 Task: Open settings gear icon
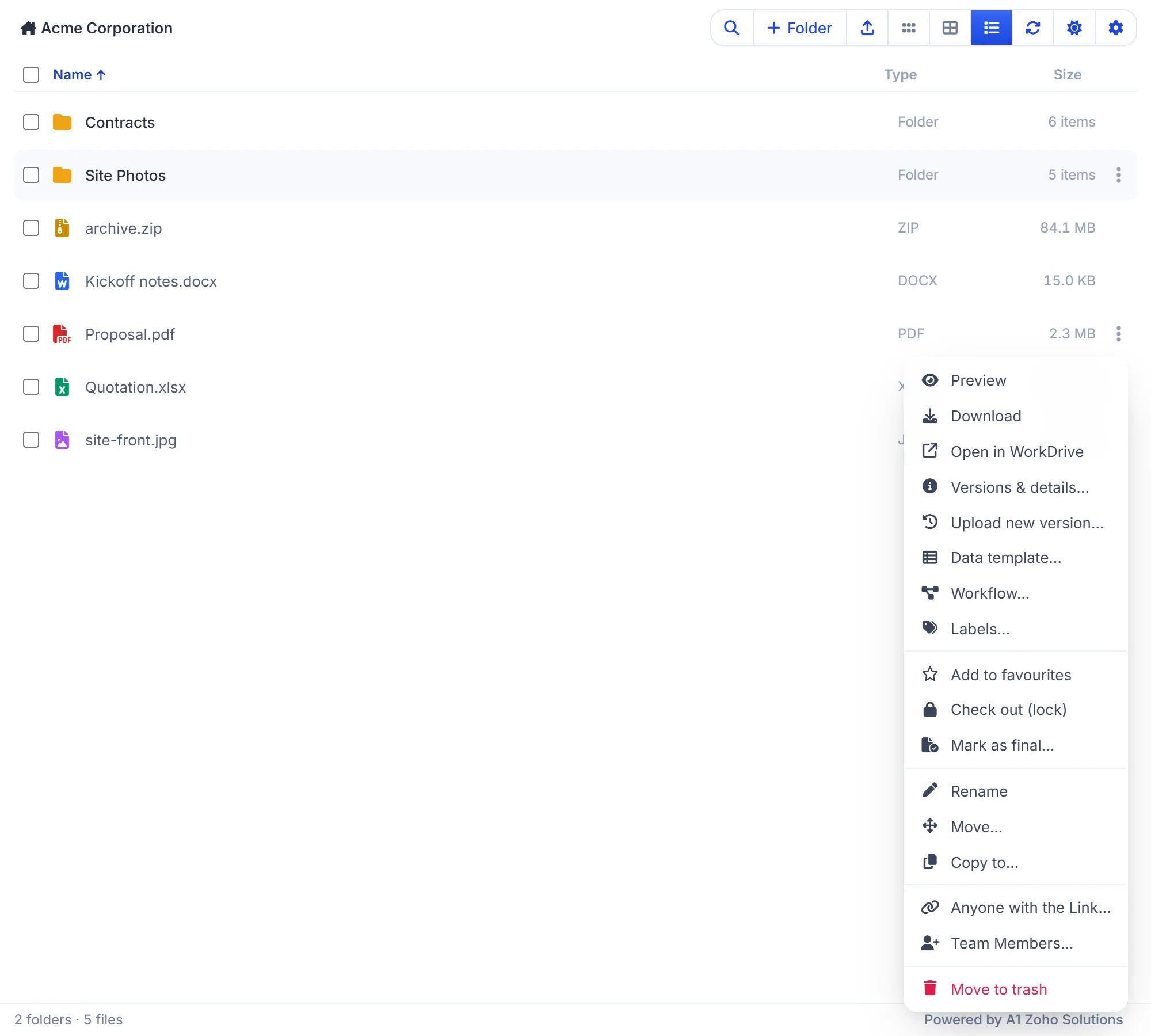point(1116,28)
